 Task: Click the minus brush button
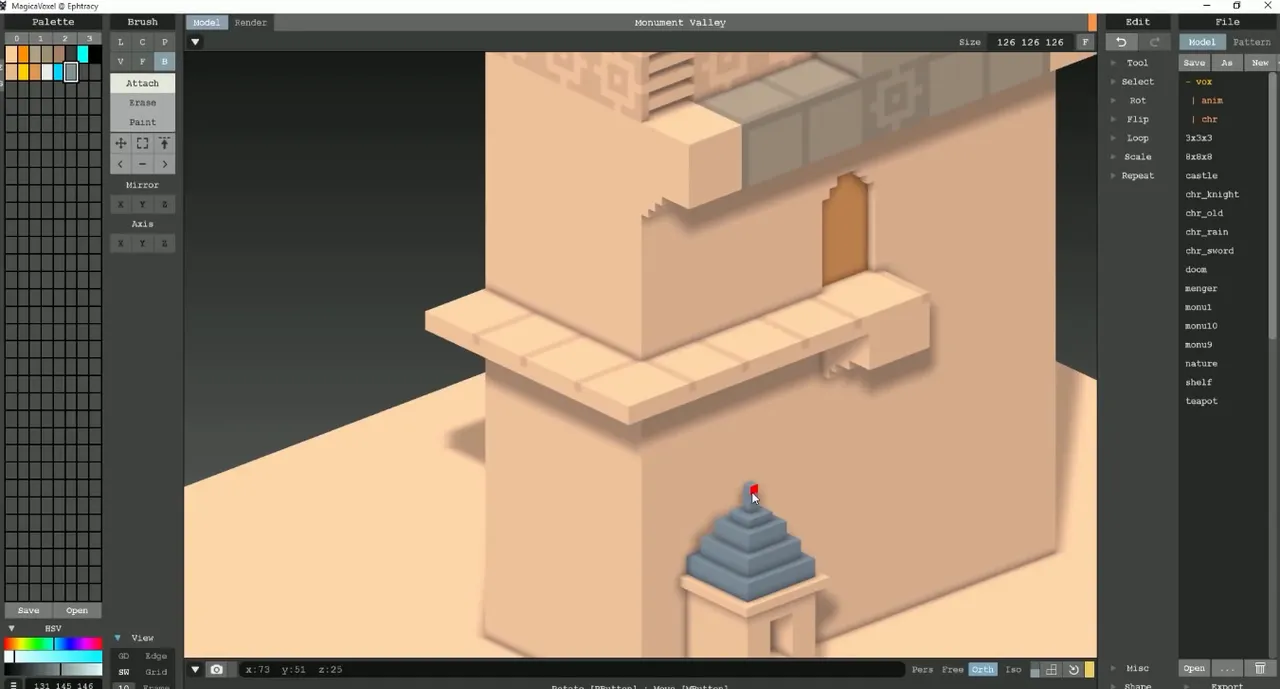pos(142,164)
